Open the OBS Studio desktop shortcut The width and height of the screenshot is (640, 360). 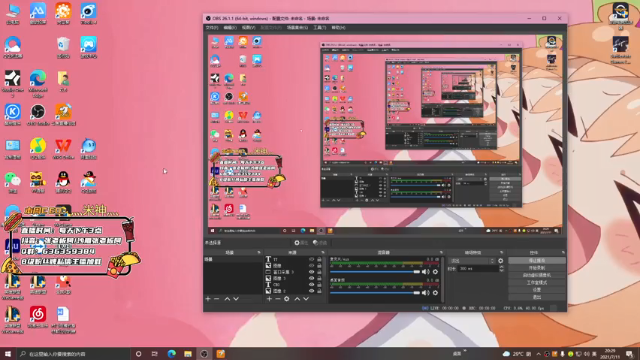click(x=38, y=115)
